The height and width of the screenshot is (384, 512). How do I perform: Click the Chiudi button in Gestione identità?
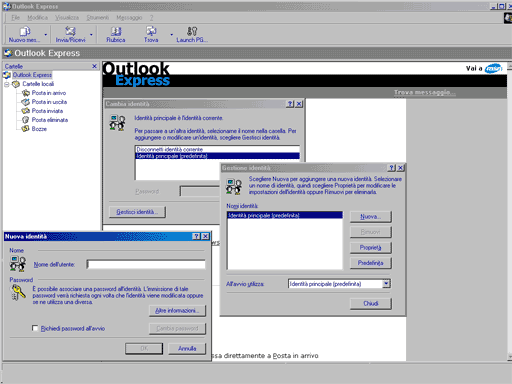click(x=371, y=304)
